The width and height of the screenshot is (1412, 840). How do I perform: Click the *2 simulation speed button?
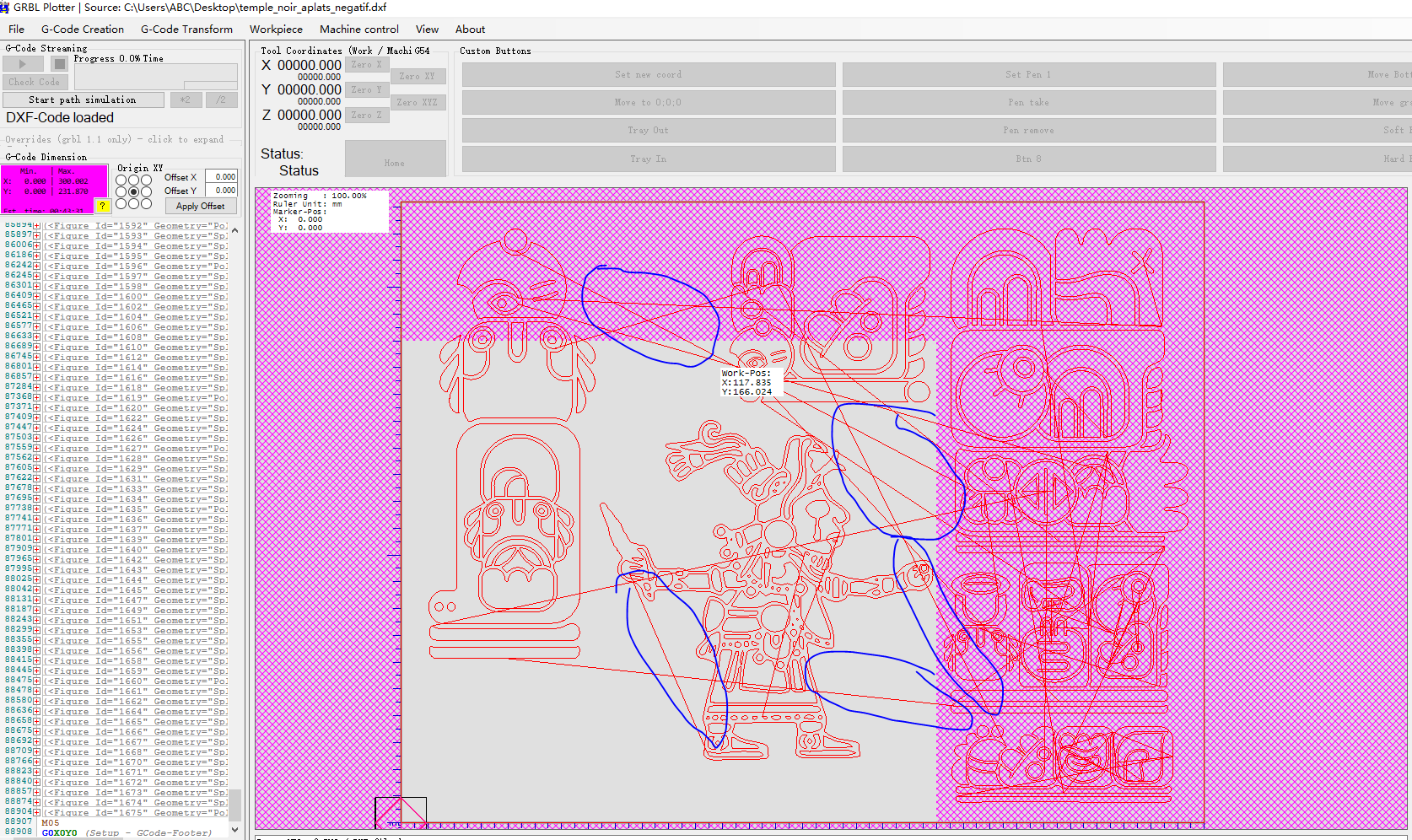[186, 100]
